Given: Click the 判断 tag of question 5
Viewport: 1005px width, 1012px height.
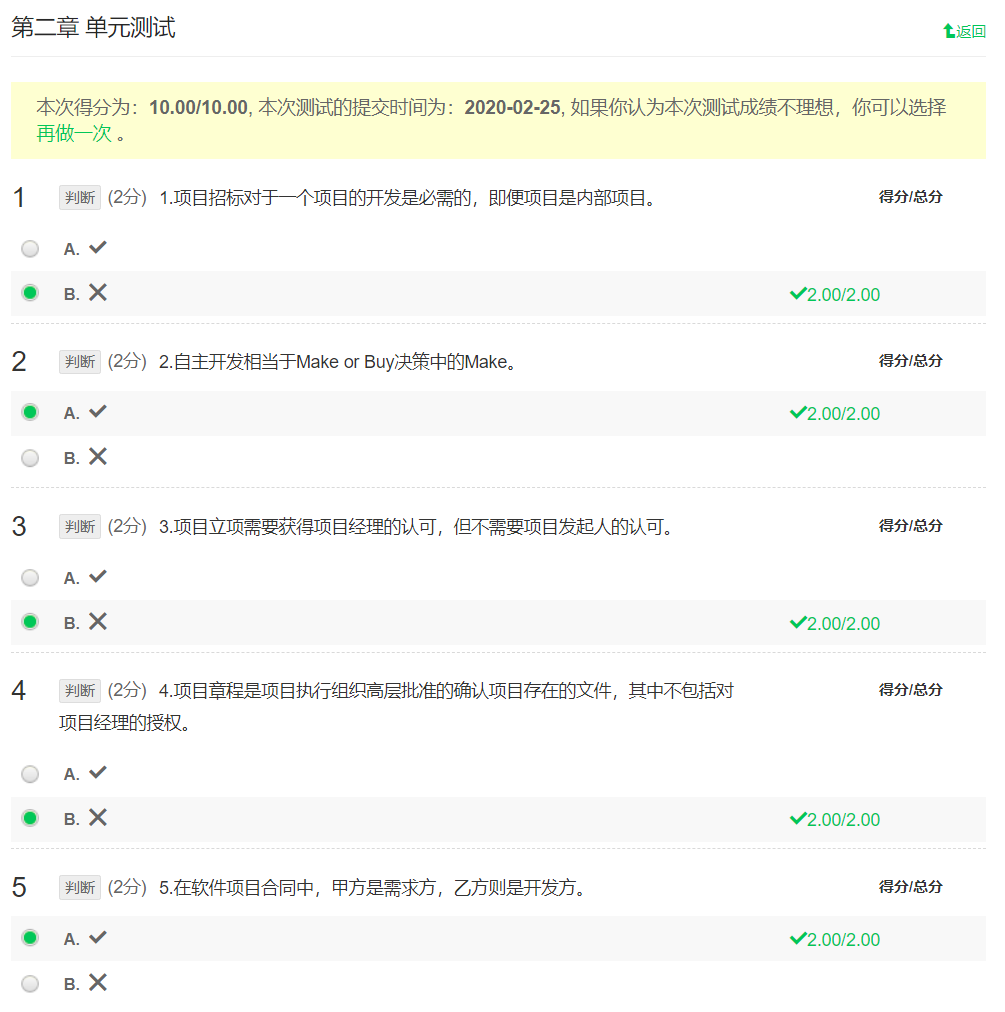Looking at the screenshot, I should coord(79,887).
